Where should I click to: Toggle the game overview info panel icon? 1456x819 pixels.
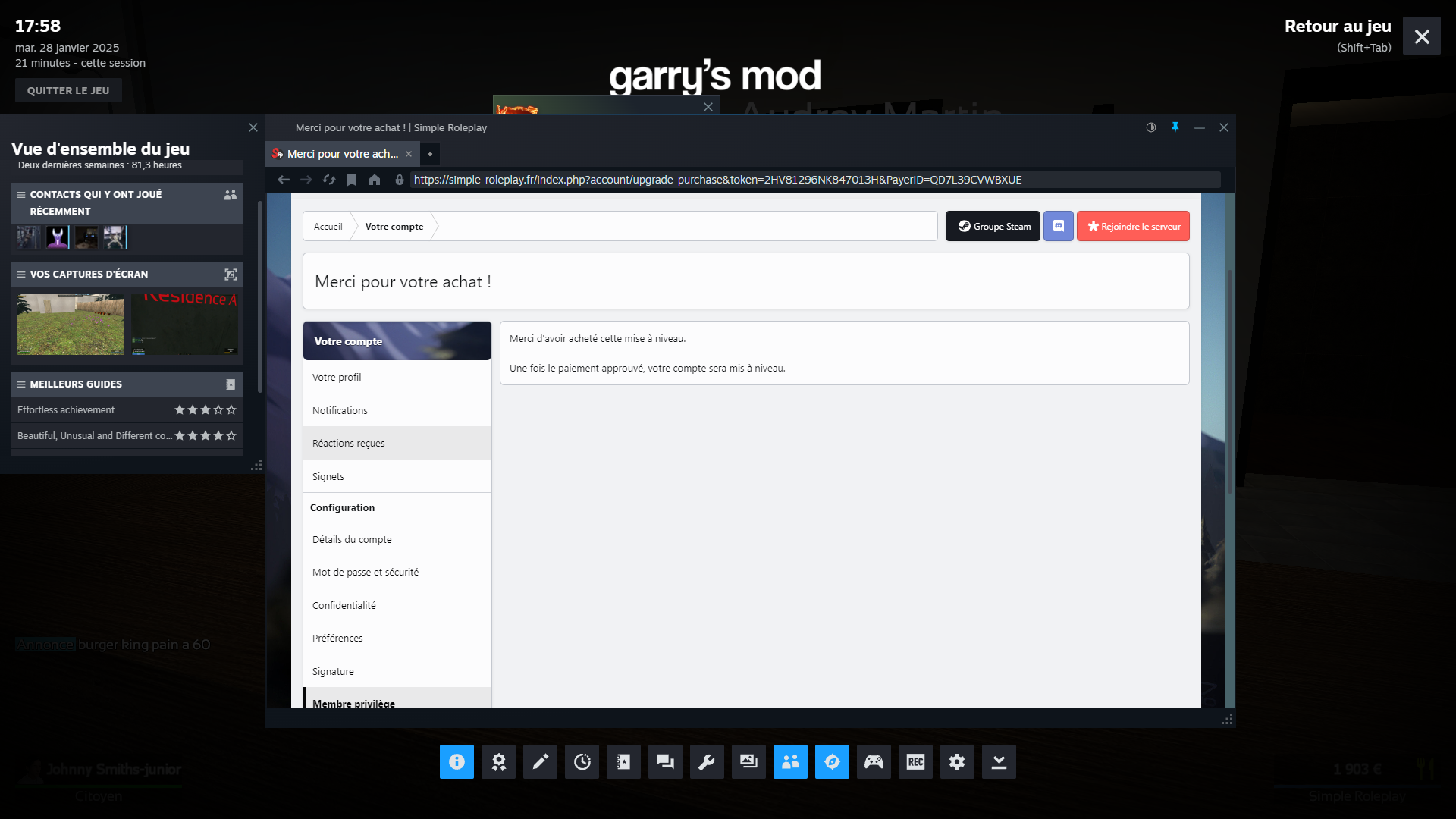coord(457,761)
